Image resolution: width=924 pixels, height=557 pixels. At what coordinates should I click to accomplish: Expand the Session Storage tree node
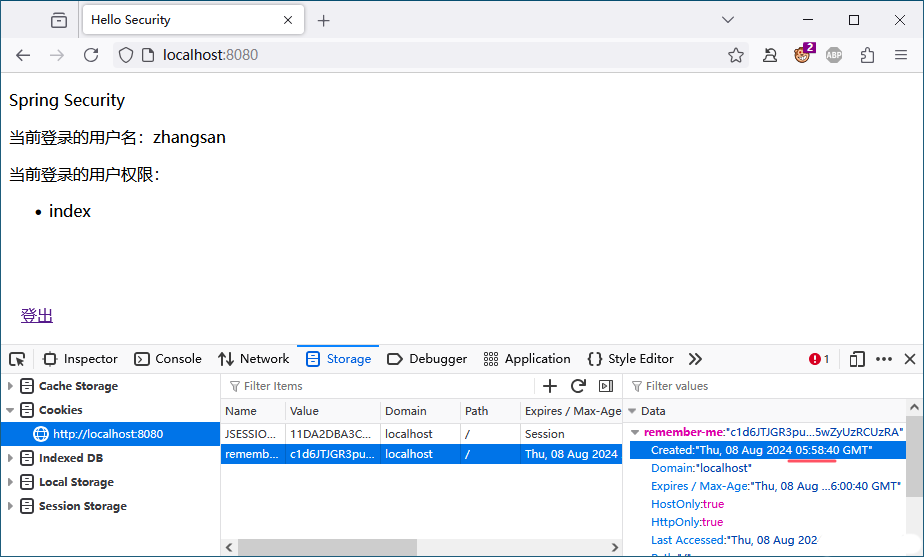10,506
